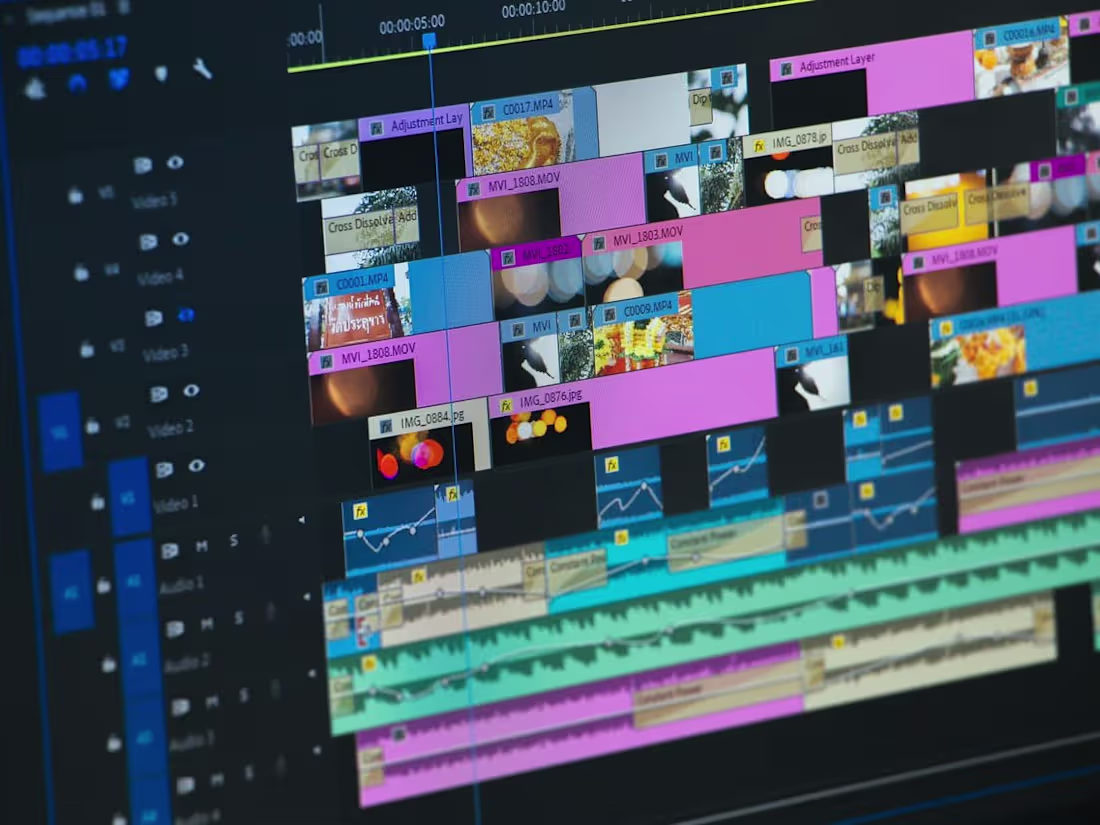The image size is (1100, 825).
Task: Lock the Video 3 track with its padlock icon
Action: [89, 348]
